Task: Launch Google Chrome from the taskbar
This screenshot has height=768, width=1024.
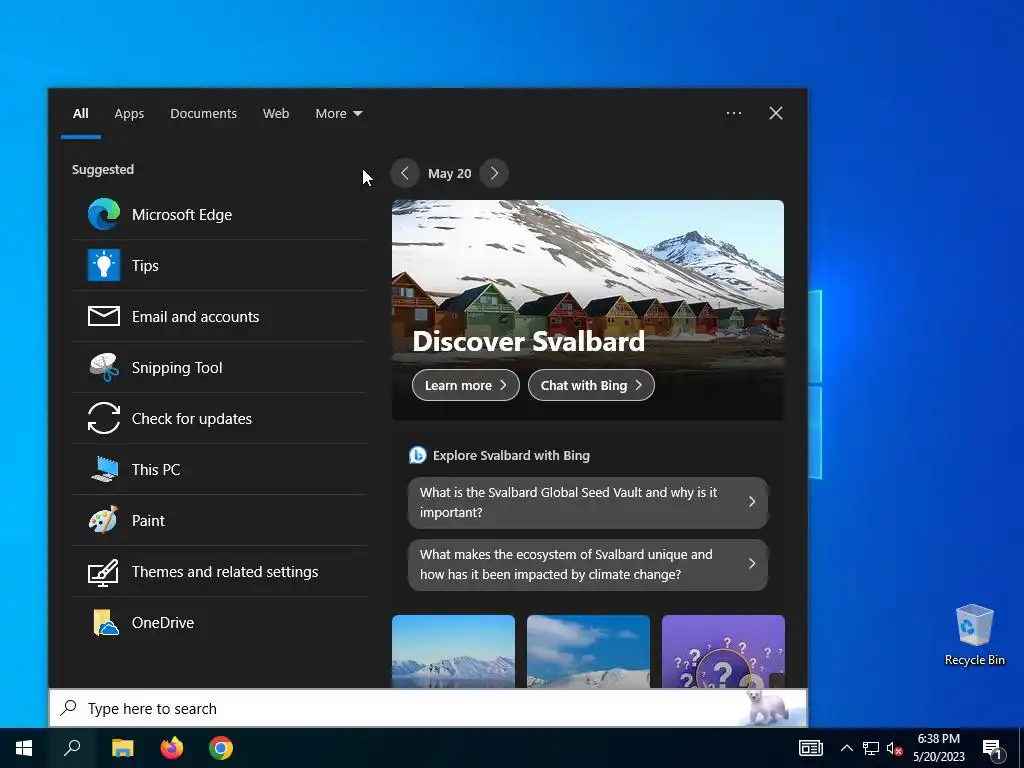Action: [221, 748]
